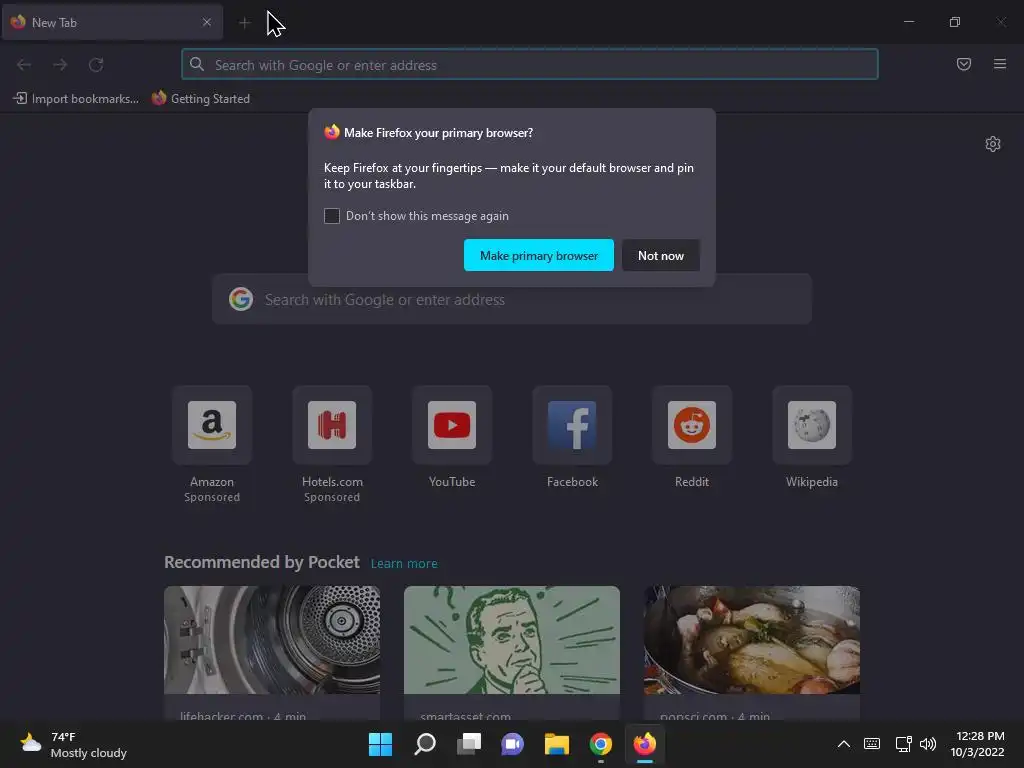This screenshot has width=1024, height=768.
Task: Open the smartasset.com article thumbnail
Action: (x=512, y=640)
